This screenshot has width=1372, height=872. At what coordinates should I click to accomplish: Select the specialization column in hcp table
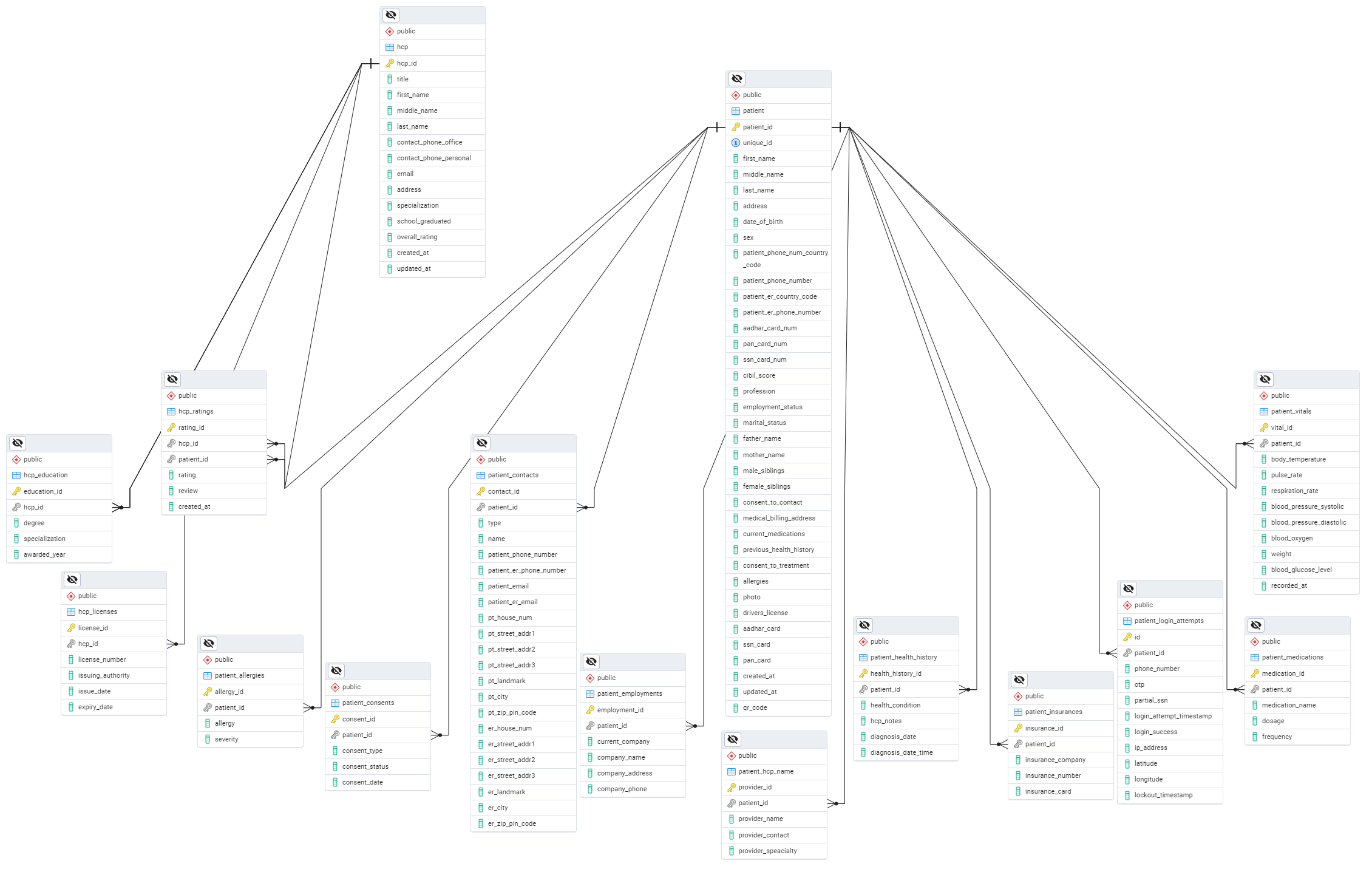click(432, 206)
